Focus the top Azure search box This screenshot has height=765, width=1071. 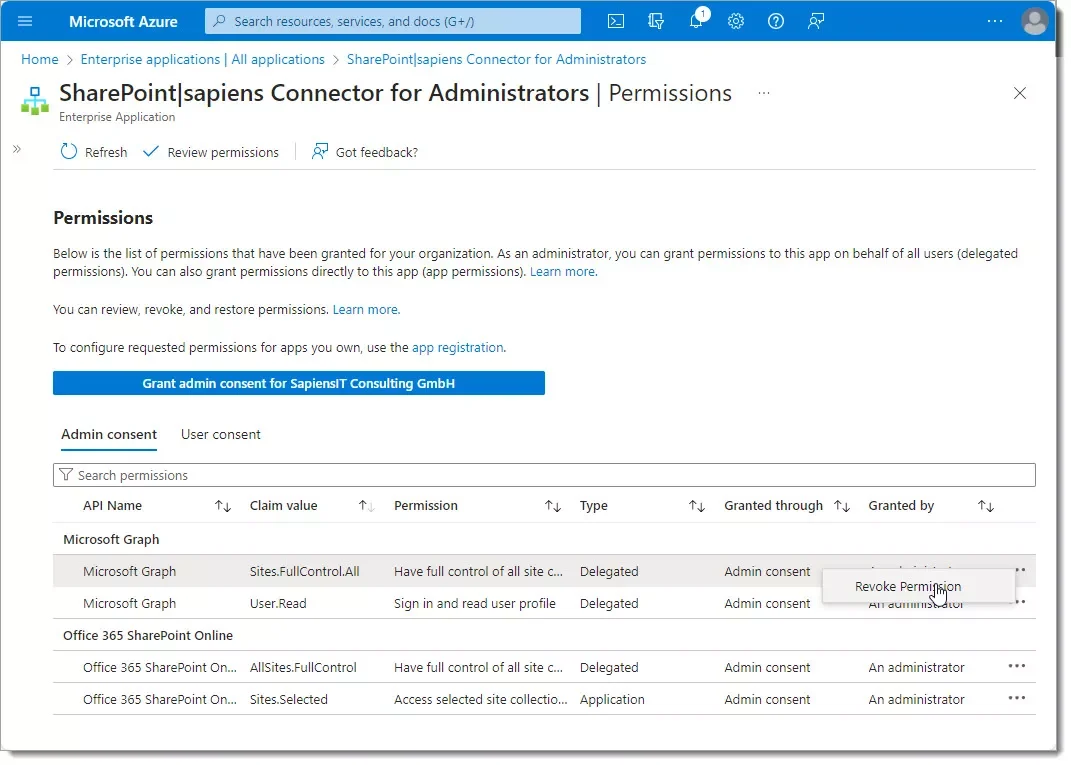pyautogui.click(x=393, y=21)
